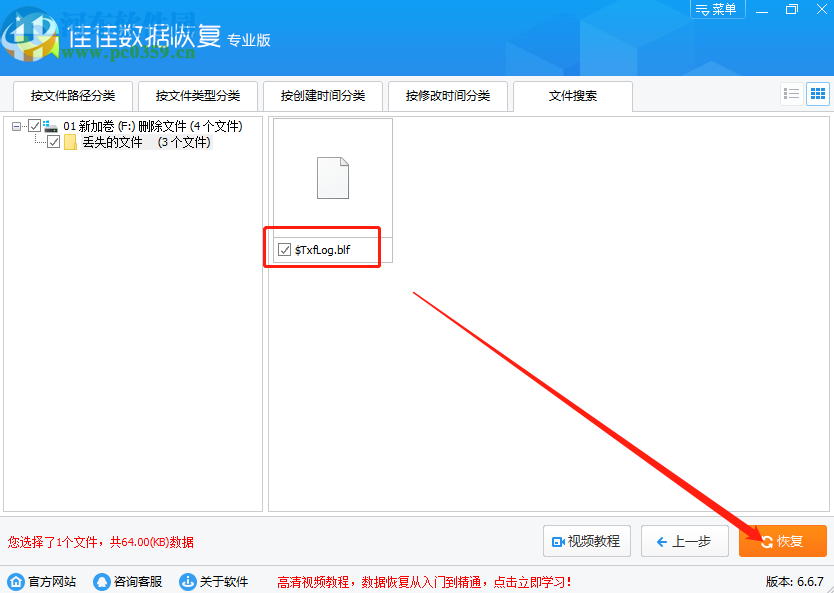Viewport: 834px width, 593px height.
Task: Switch to list view mode
Action: point(790,92)
